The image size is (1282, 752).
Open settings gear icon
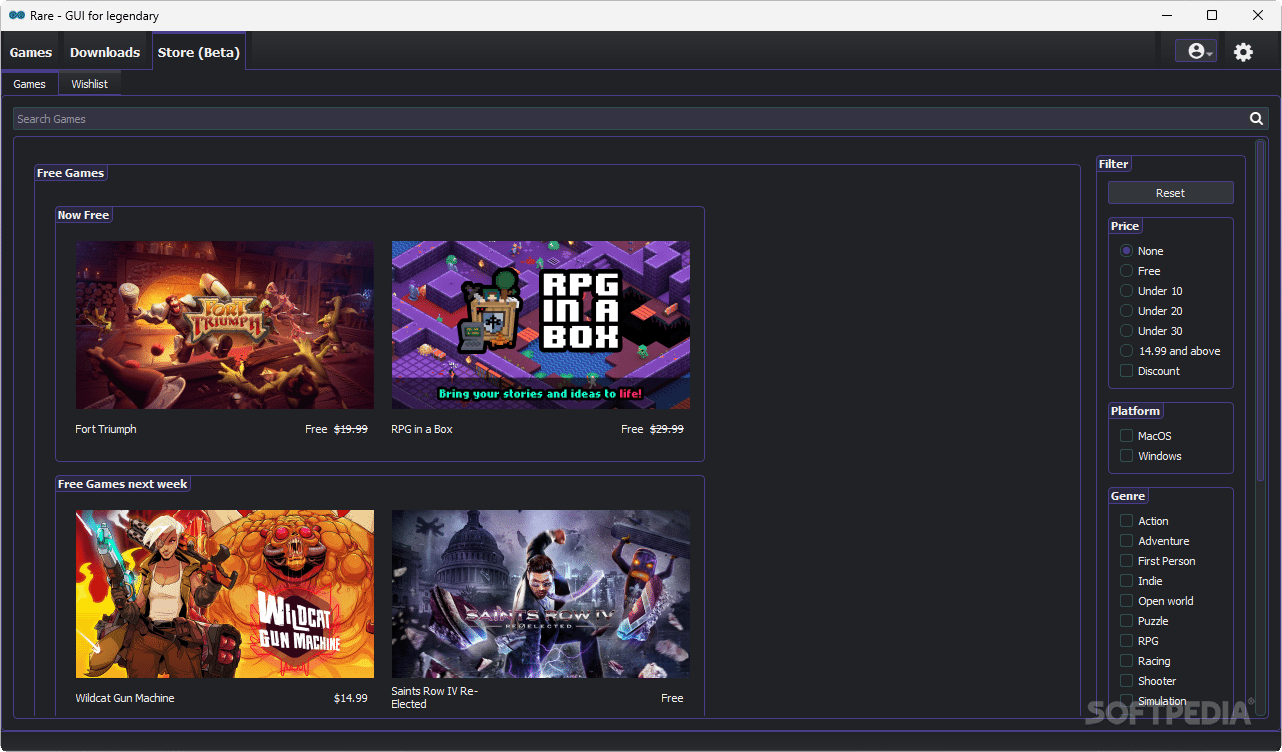point(1243,52)
